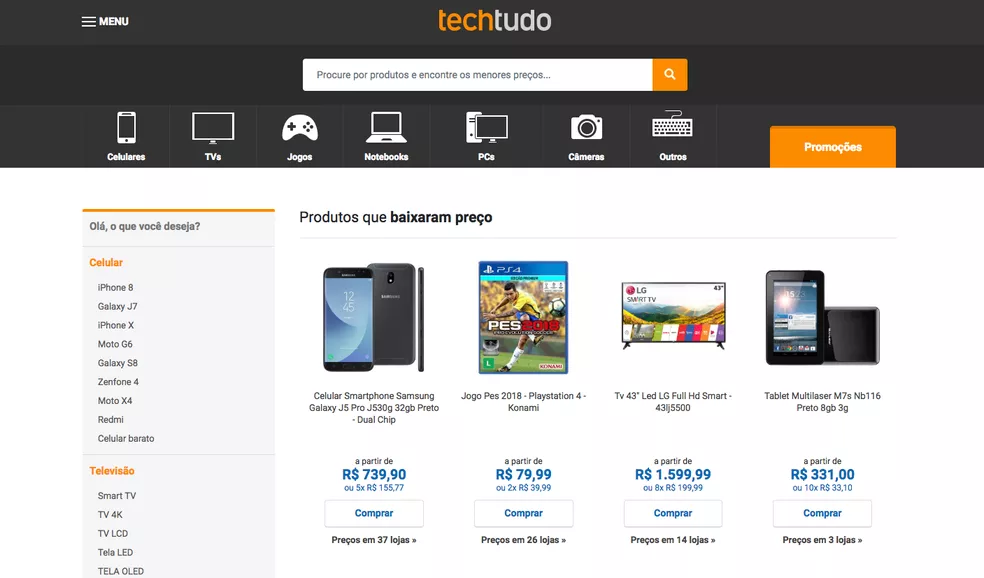Choose the Jogos gamepad icon
The width and height of the screenshot is (984, 578).
click(x=299, y=128)
